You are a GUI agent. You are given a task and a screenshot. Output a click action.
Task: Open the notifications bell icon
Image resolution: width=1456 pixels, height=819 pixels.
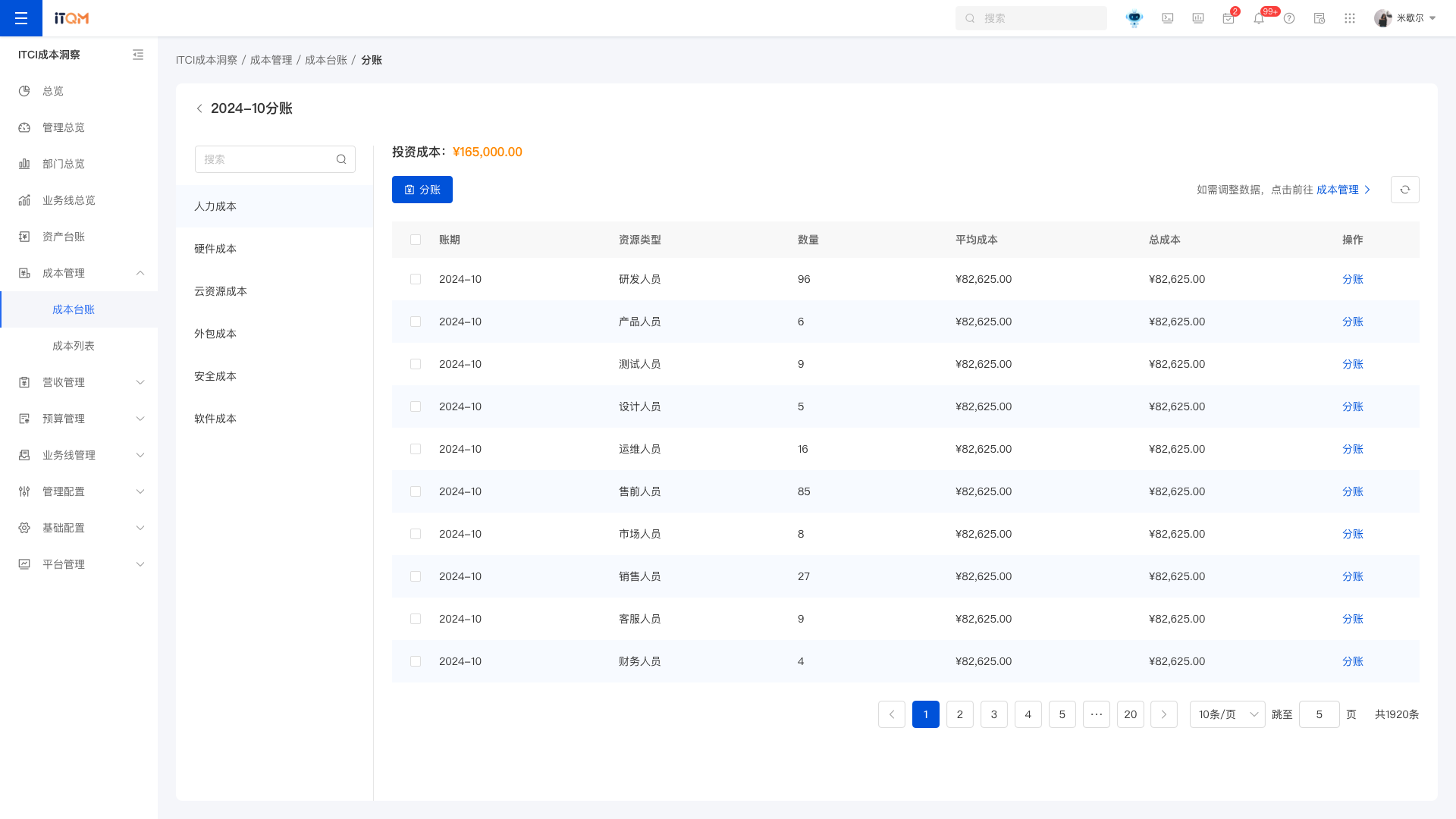(x=1259, y=18)
